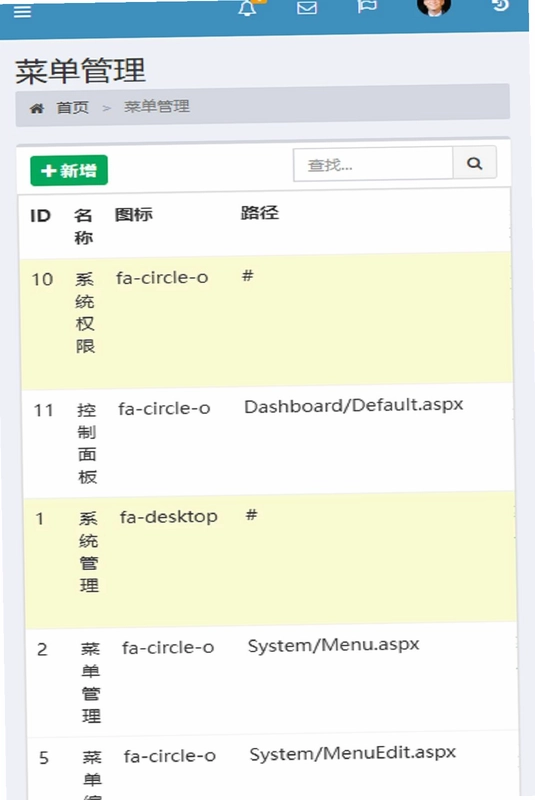Select fa-circle-o in 控制面板 row
This screenshot has height=800, width=535.
(164, 409)
